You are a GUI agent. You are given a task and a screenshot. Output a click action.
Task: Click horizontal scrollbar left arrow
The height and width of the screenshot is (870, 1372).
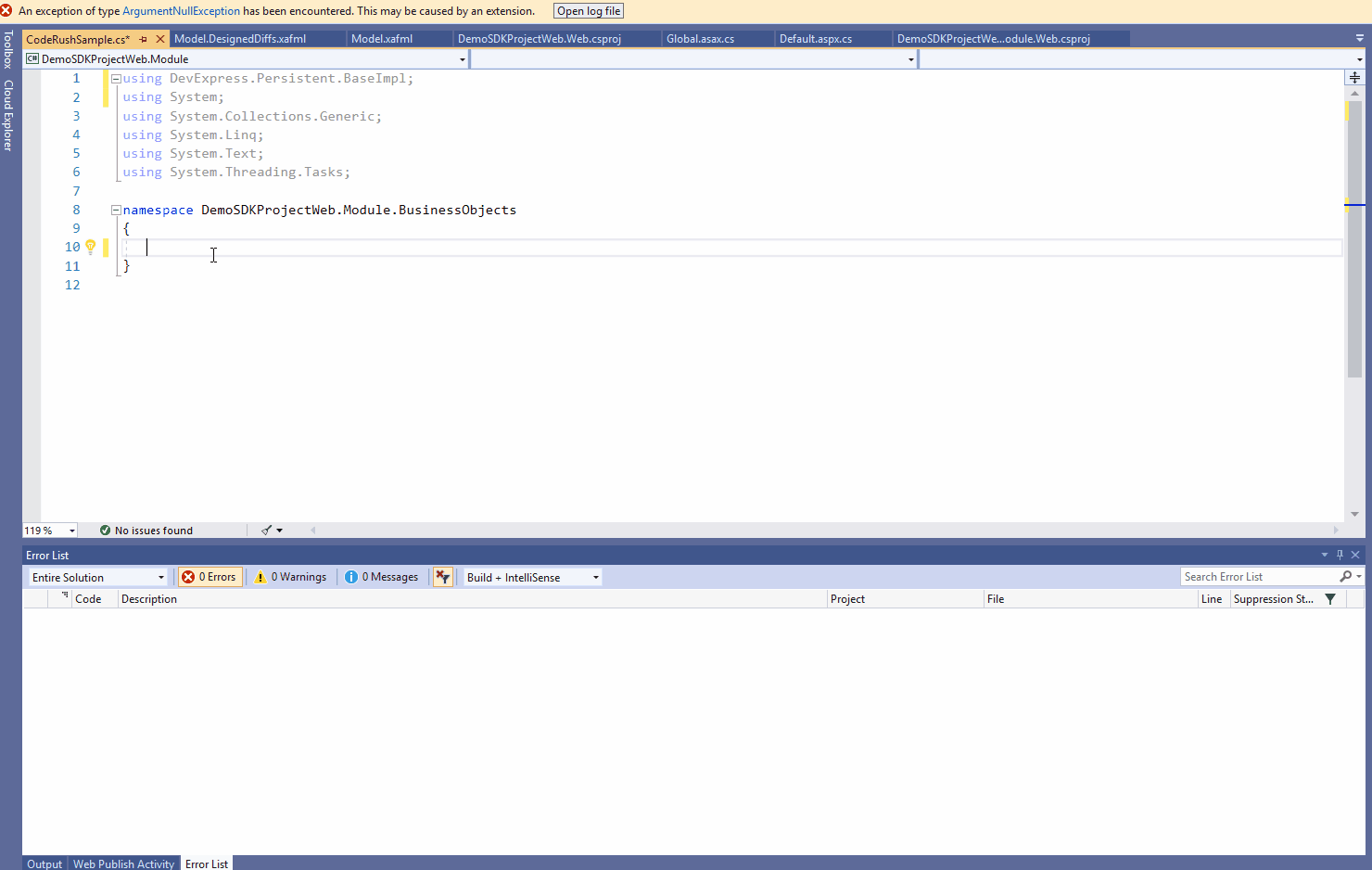coord(313,531)
